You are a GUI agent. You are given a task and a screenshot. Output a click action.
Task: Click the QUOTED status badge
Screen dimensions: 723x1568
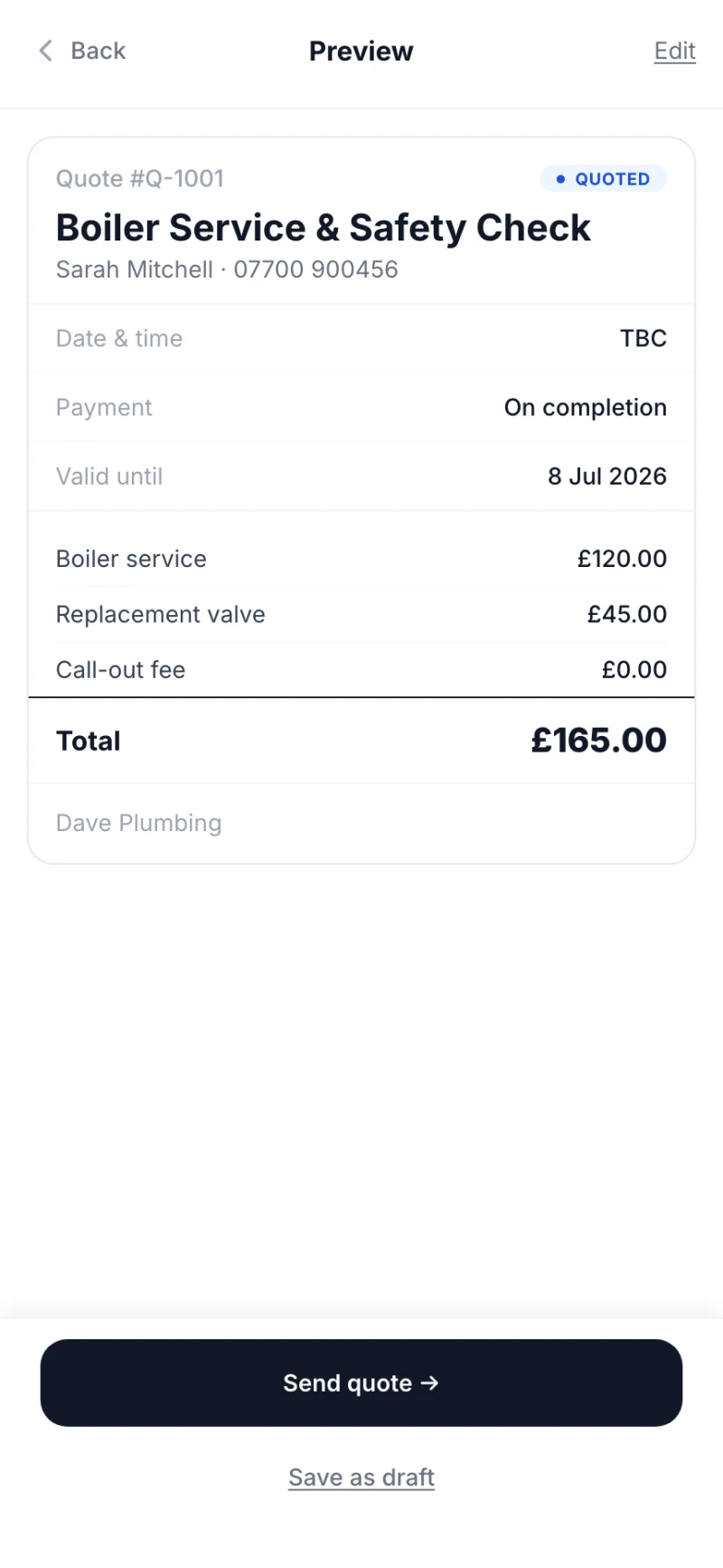[604, 179]
